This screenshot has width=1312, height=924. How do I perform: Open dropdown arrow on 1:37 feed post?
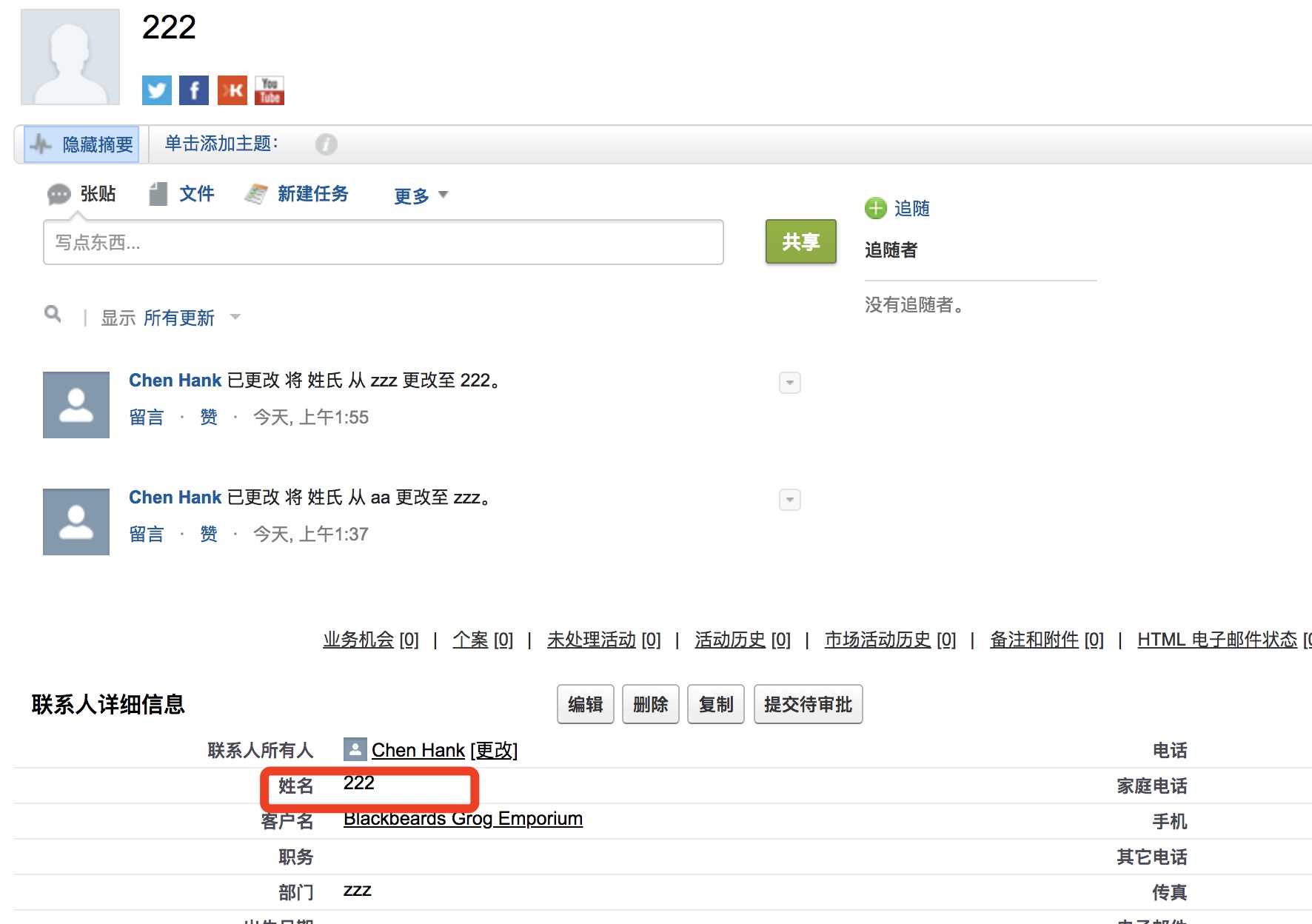(x=790, y=500)
